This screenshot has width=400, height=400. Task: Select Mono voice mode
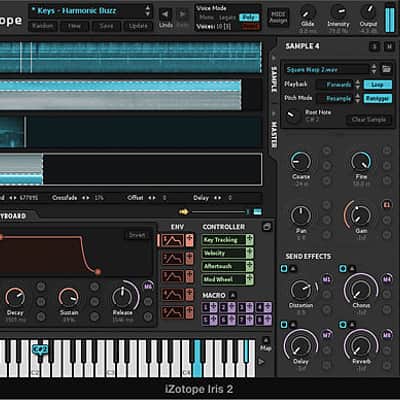click(x=206, y=17)
